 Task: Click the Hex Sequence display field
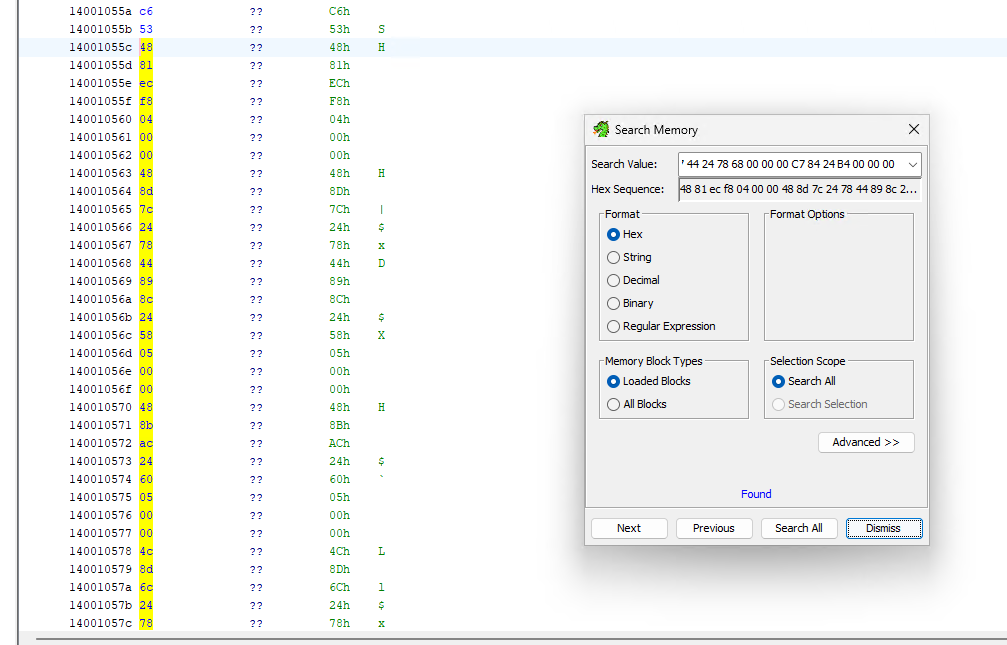pyautogui.click(x=798, y=189)
